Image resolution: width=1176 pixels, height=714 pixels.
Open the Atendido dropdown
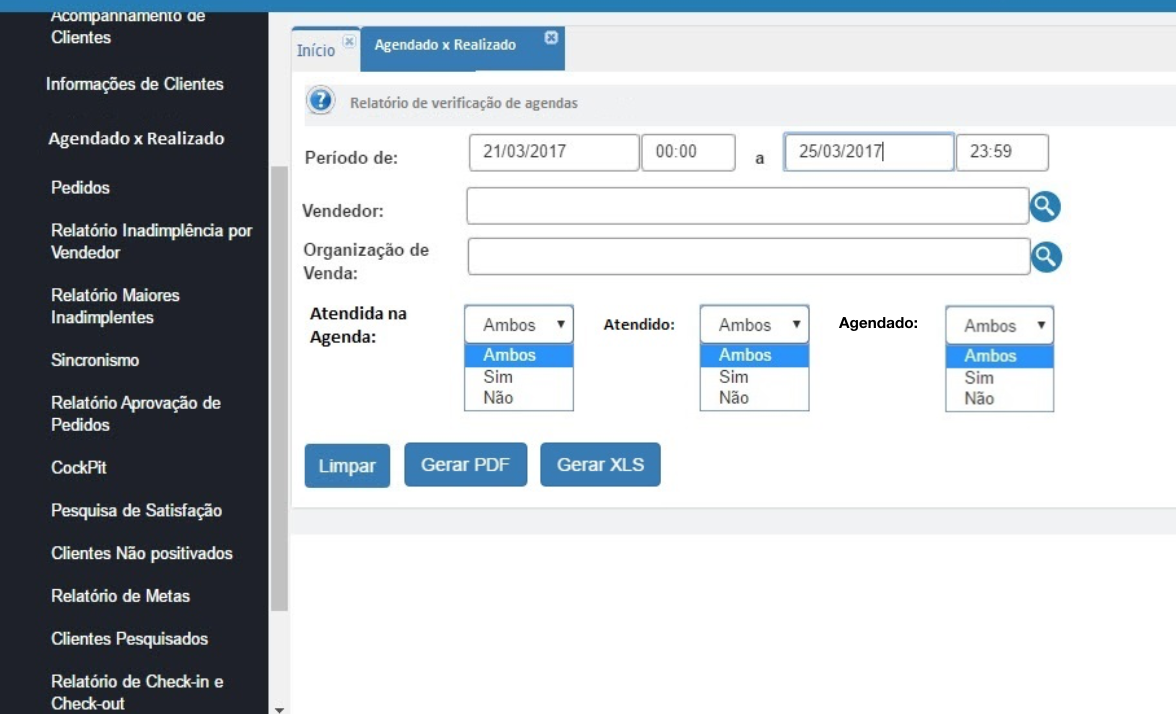coord(754,325)
